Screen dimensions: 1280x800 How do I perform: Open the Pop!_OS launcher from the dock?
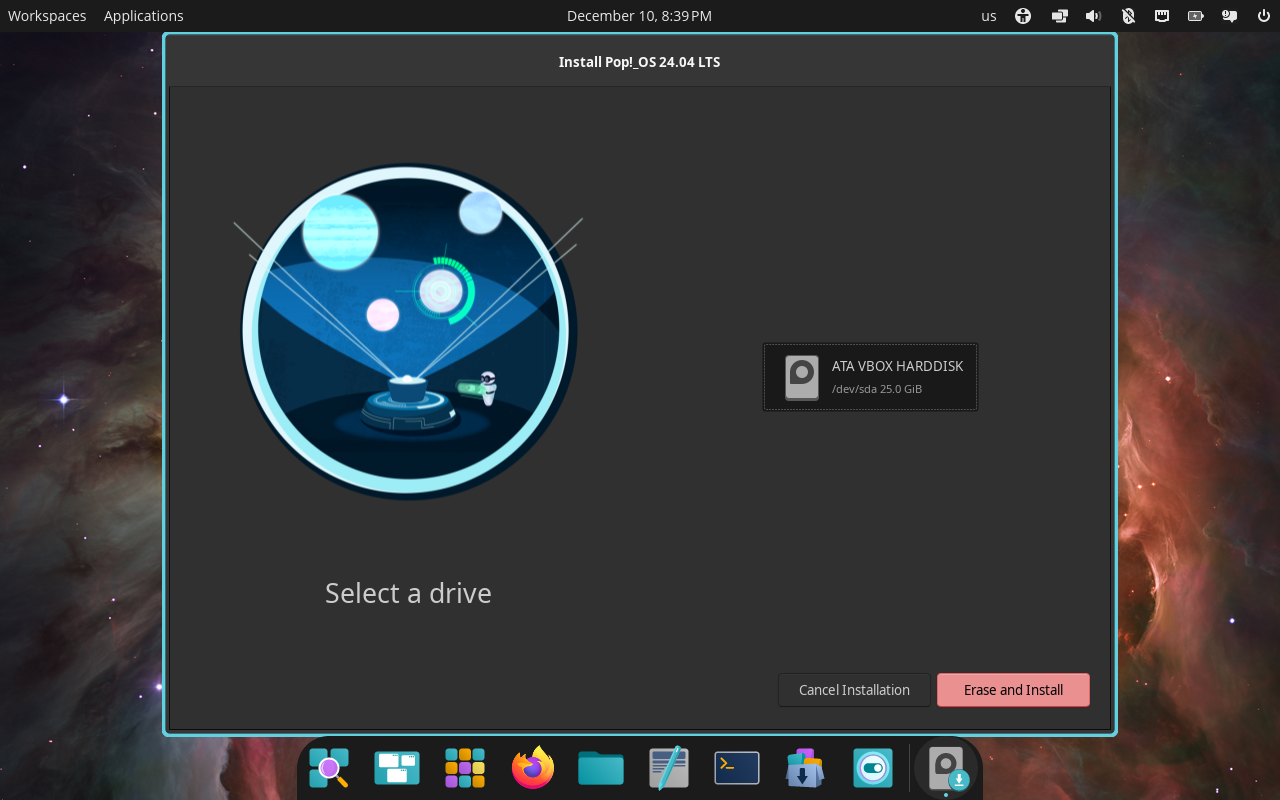coord(328,768)
